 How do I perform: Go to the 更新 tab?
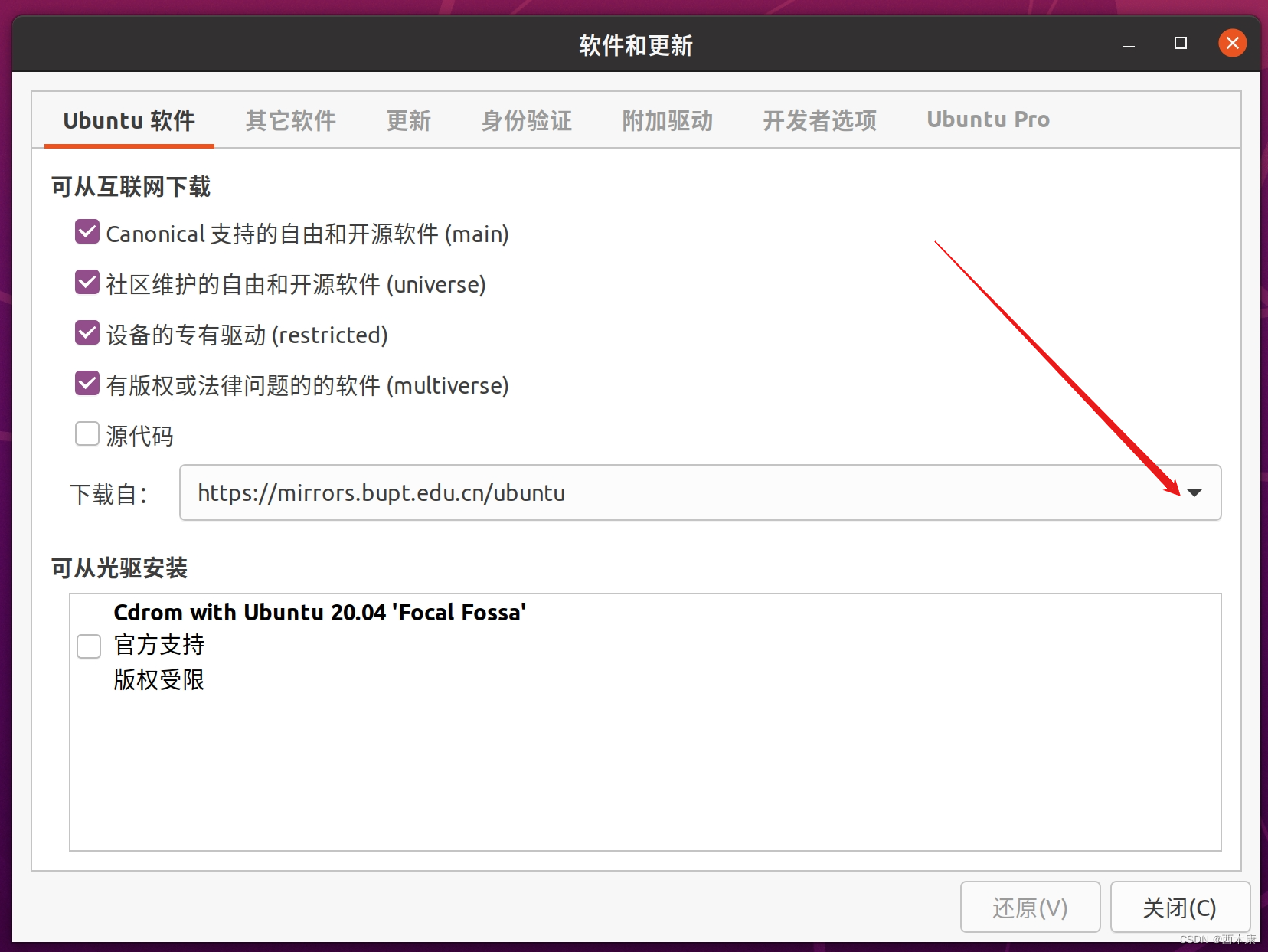(x=408, y=120)
